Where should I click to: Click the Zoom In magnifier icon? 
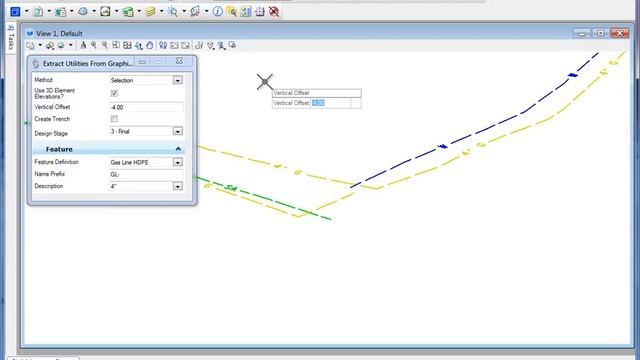pyautogui.click(x=94, y=45)
